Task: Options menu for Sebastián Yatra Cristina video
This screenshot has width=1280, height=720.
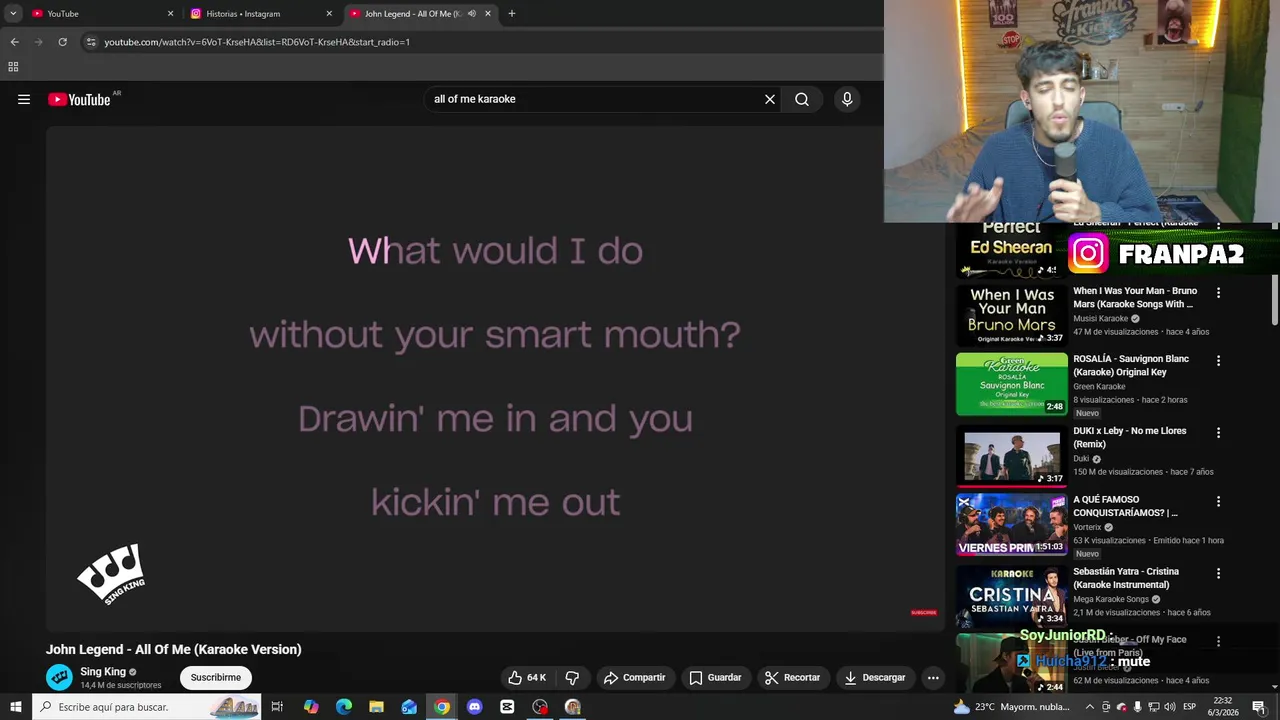Action: (x=1218, y=574)
